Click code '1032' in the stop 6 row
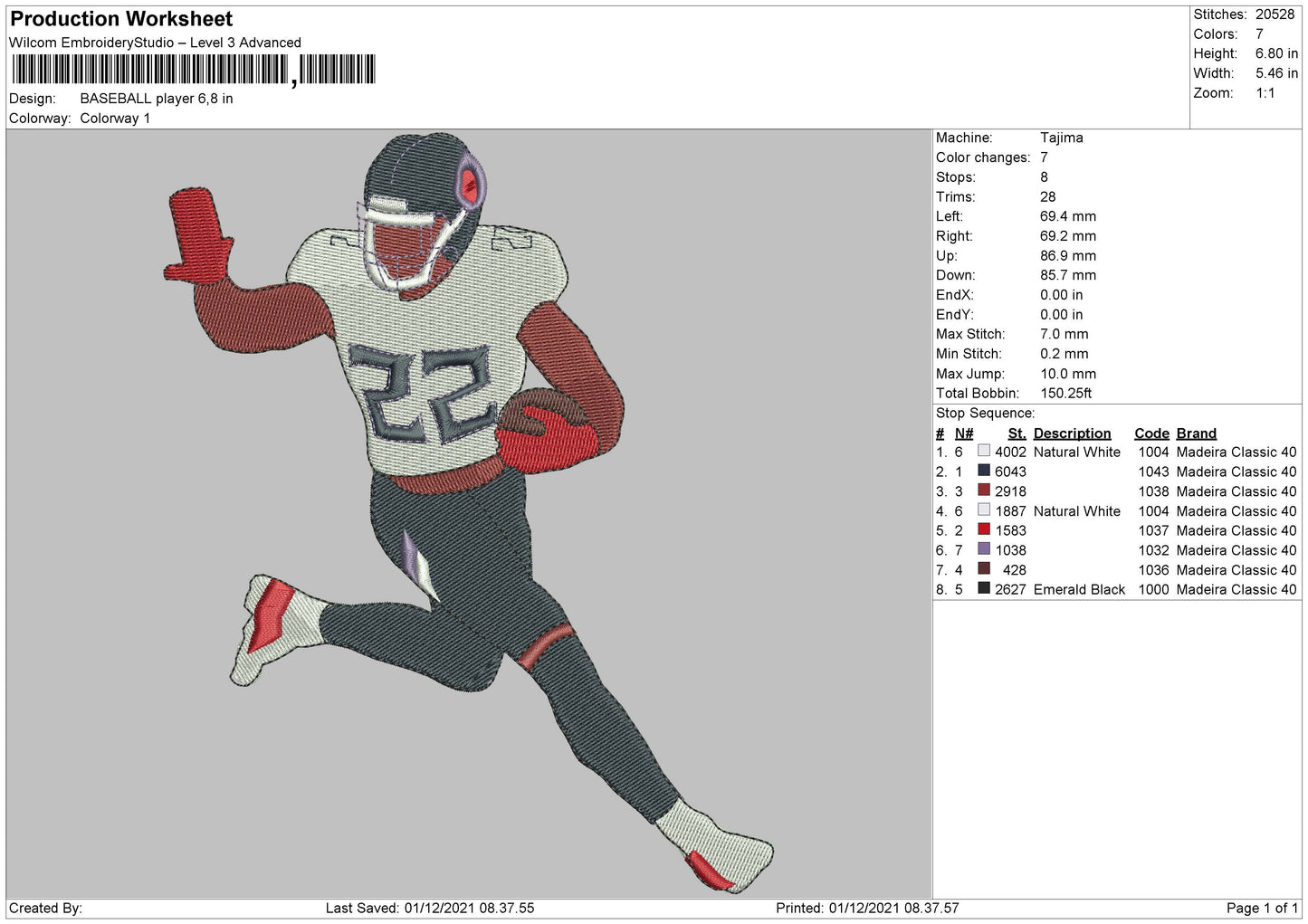This screenshot has width=1308, height=924. click(x=1153, y=550)
